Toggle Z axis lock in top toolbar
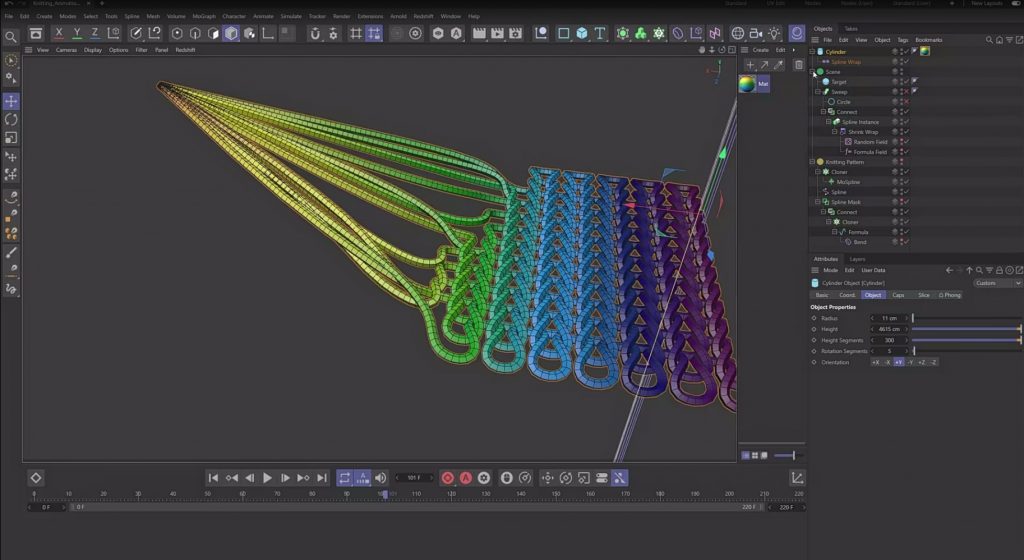This screenshot has width=1024, height=560. point(95,33)
